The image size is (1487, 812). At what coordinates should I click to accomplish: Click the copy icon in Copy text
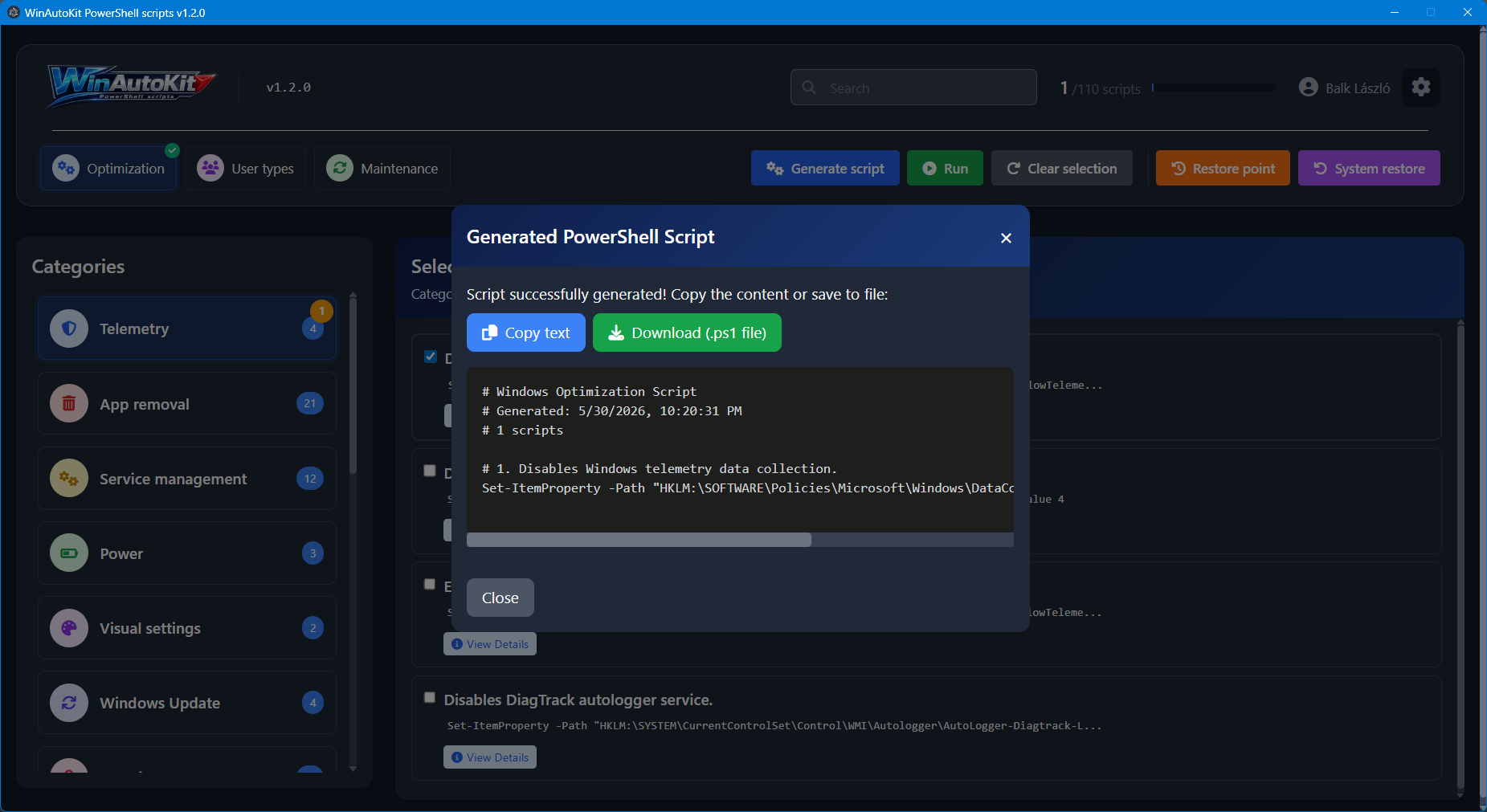(x=489, y=333)
